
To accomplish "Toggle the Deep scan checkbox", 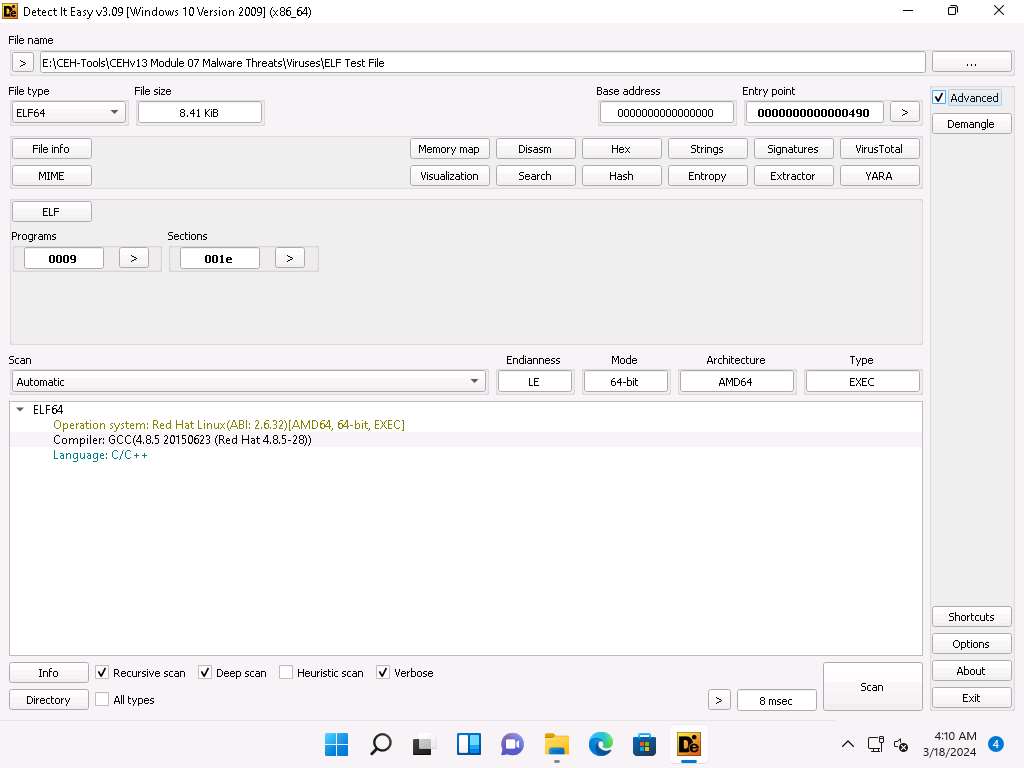I will pyautogui.click(x=205, y=673).
